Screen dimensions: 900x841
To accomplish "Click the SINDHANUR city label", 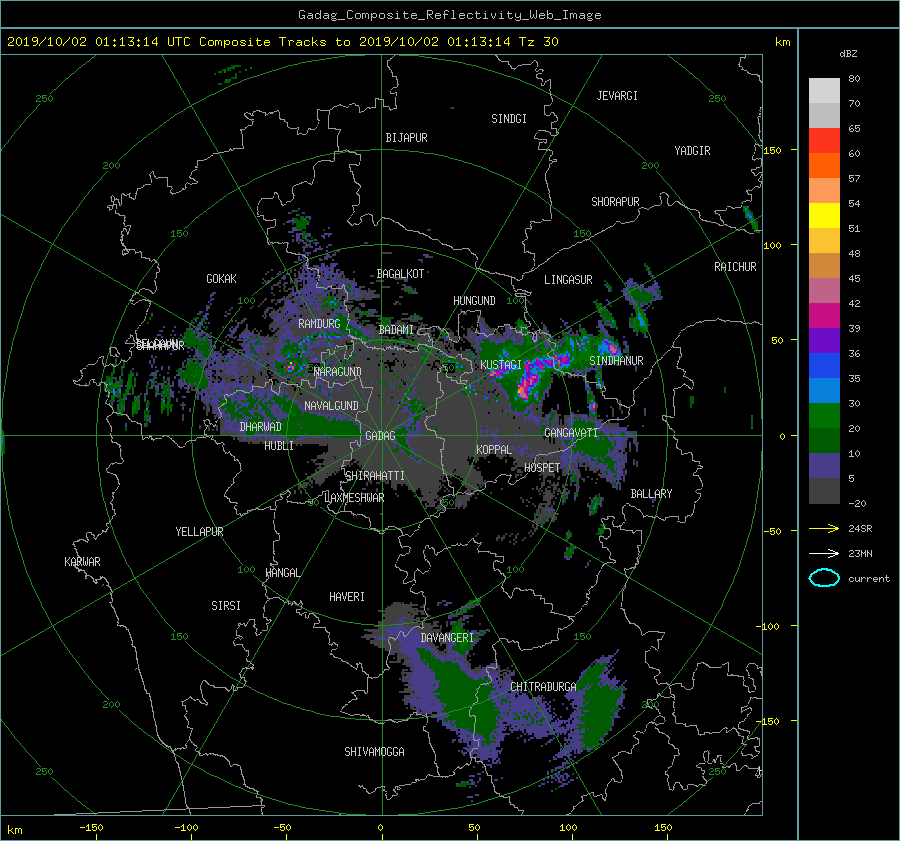I will (x=616, y=361).
